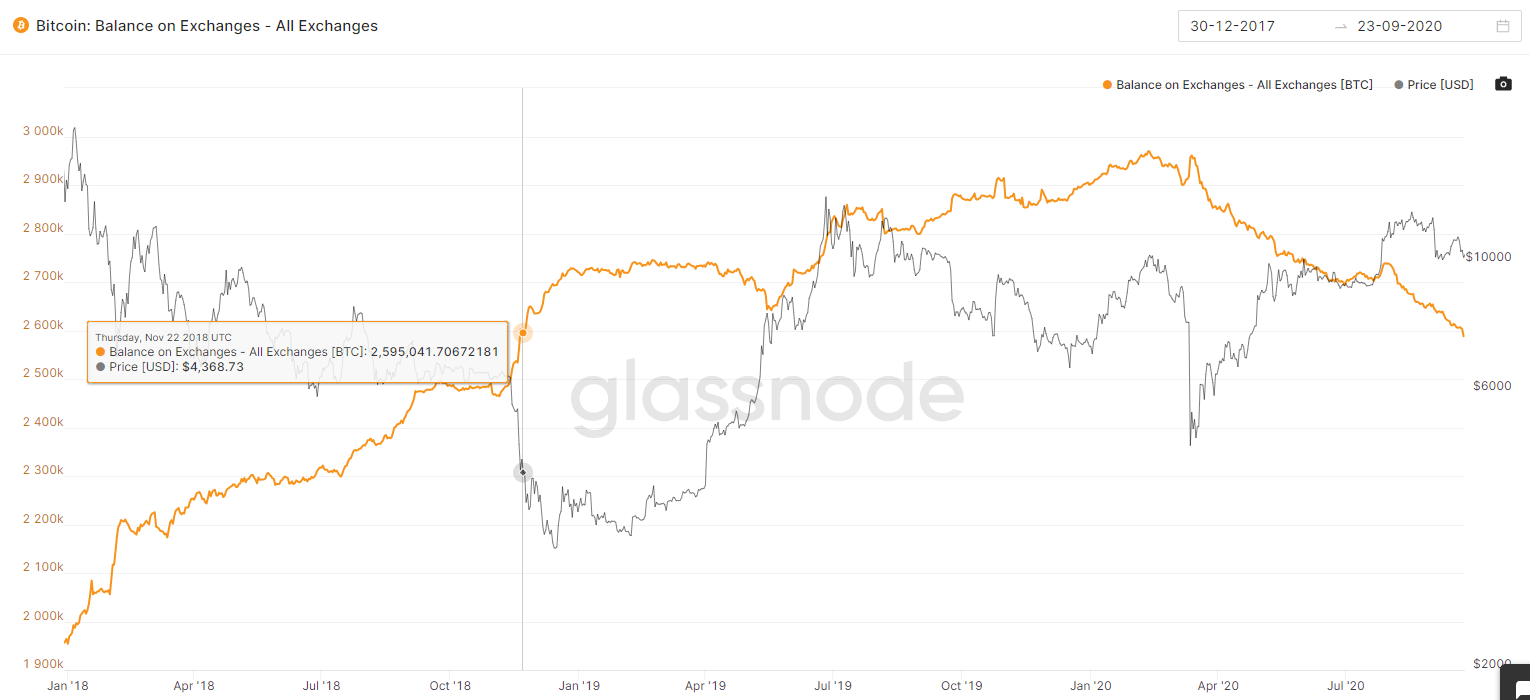Click the glassnode watermark in the chart
This screenshot has width=1530, height=700.
(767, 398)
